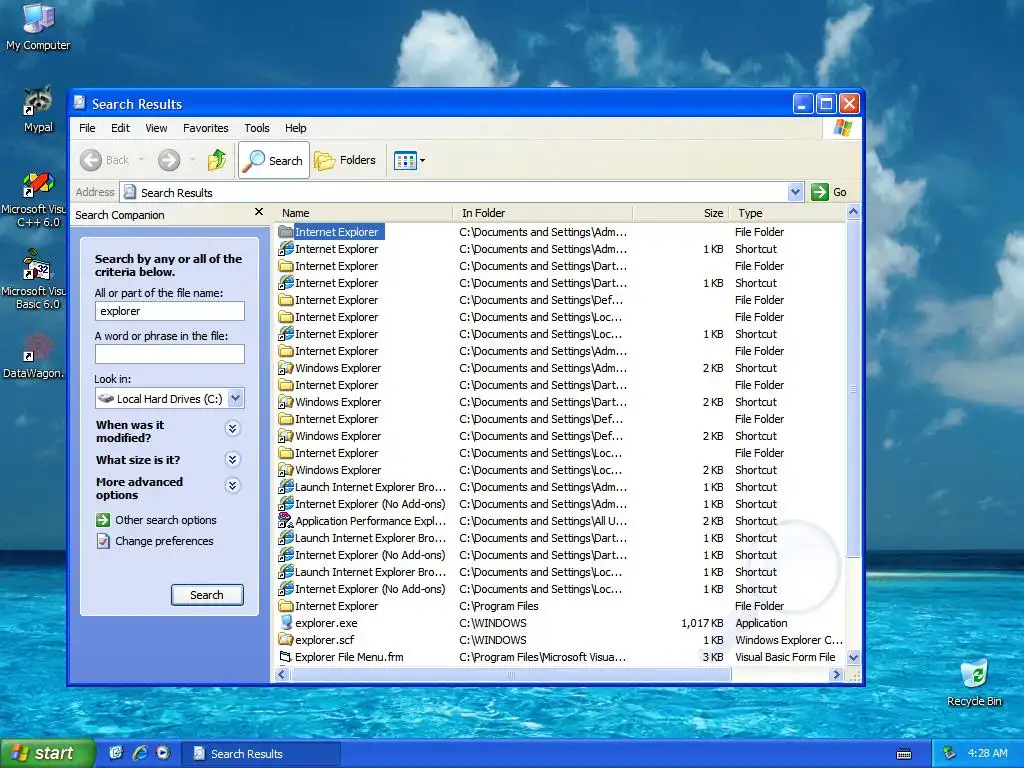Click the Go button
This screenshot has height=768, width=1024.
tap(829, 192)
